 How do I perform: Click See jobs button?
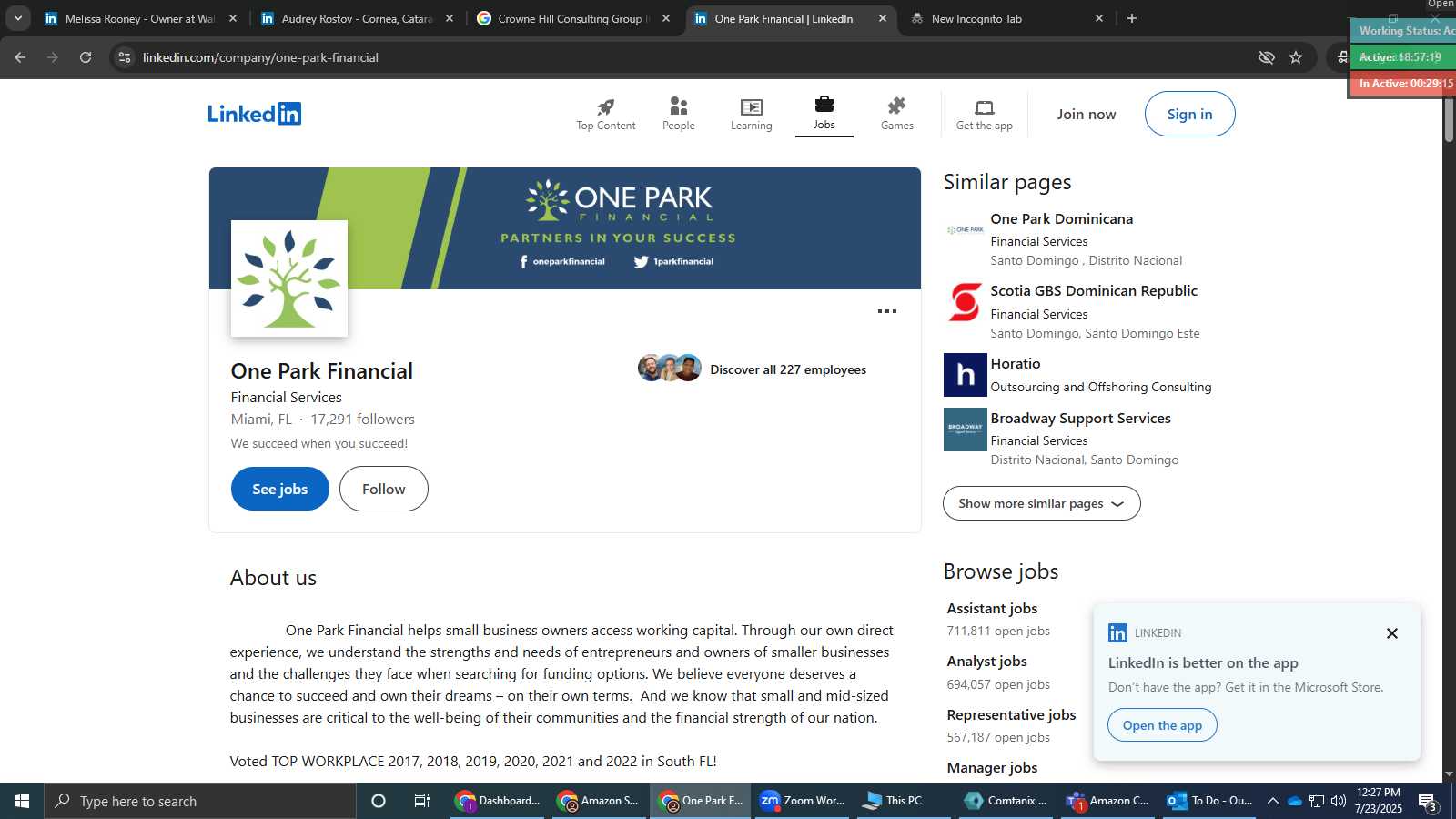[x=280, y=489]
